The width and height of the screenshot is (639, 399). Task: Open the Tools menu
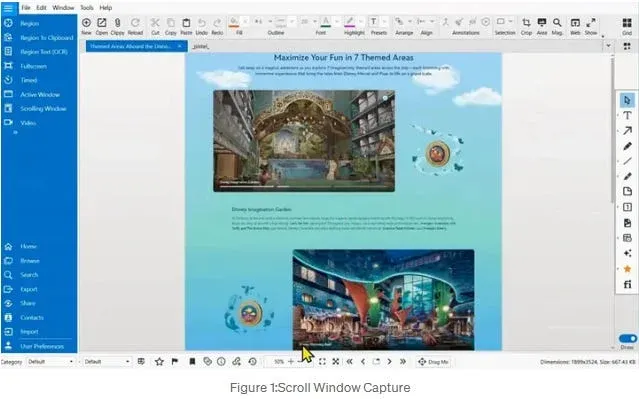[86, 8]
